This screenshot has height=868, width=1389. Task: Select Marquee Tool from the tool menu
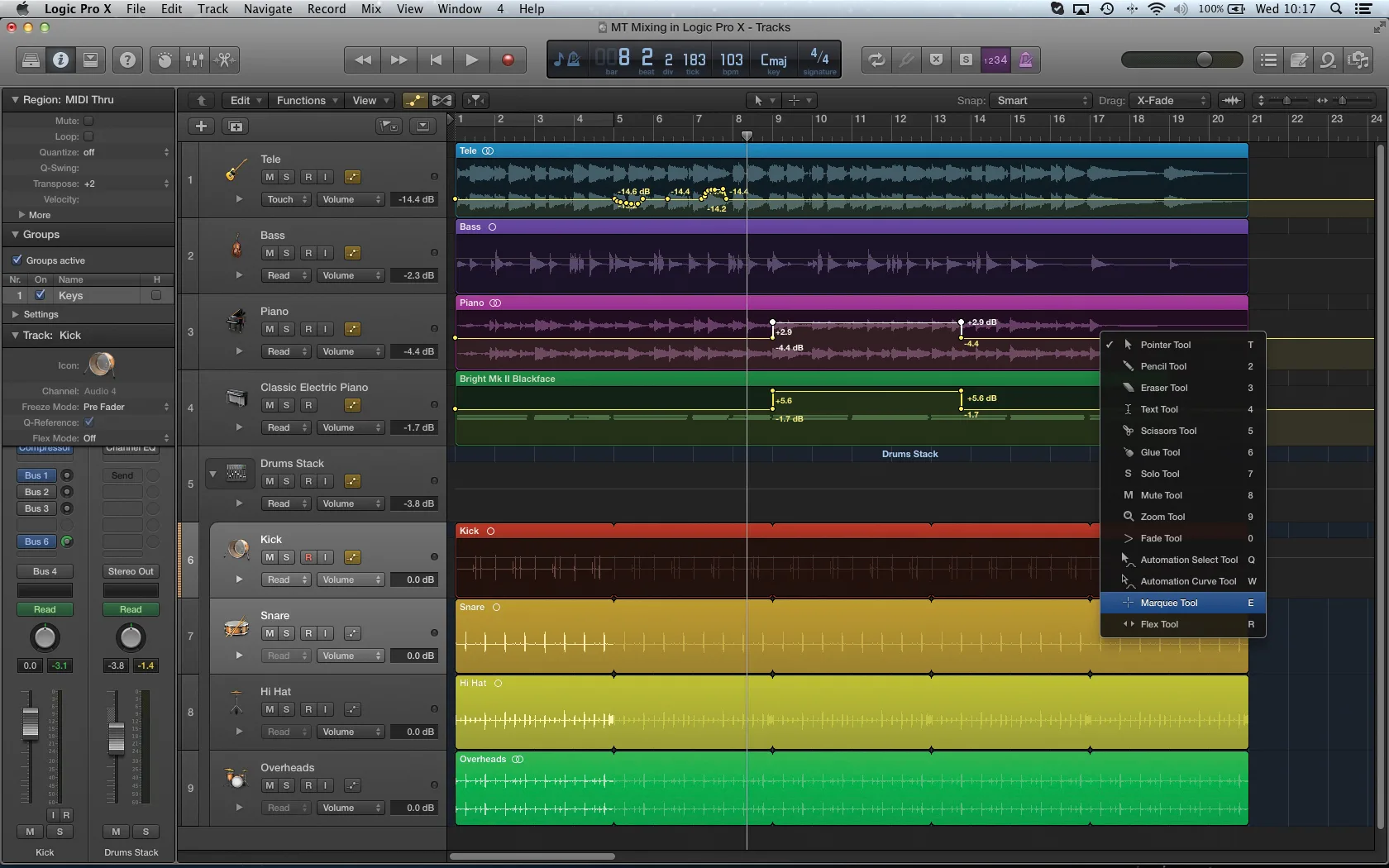[x=1169, y=603]
